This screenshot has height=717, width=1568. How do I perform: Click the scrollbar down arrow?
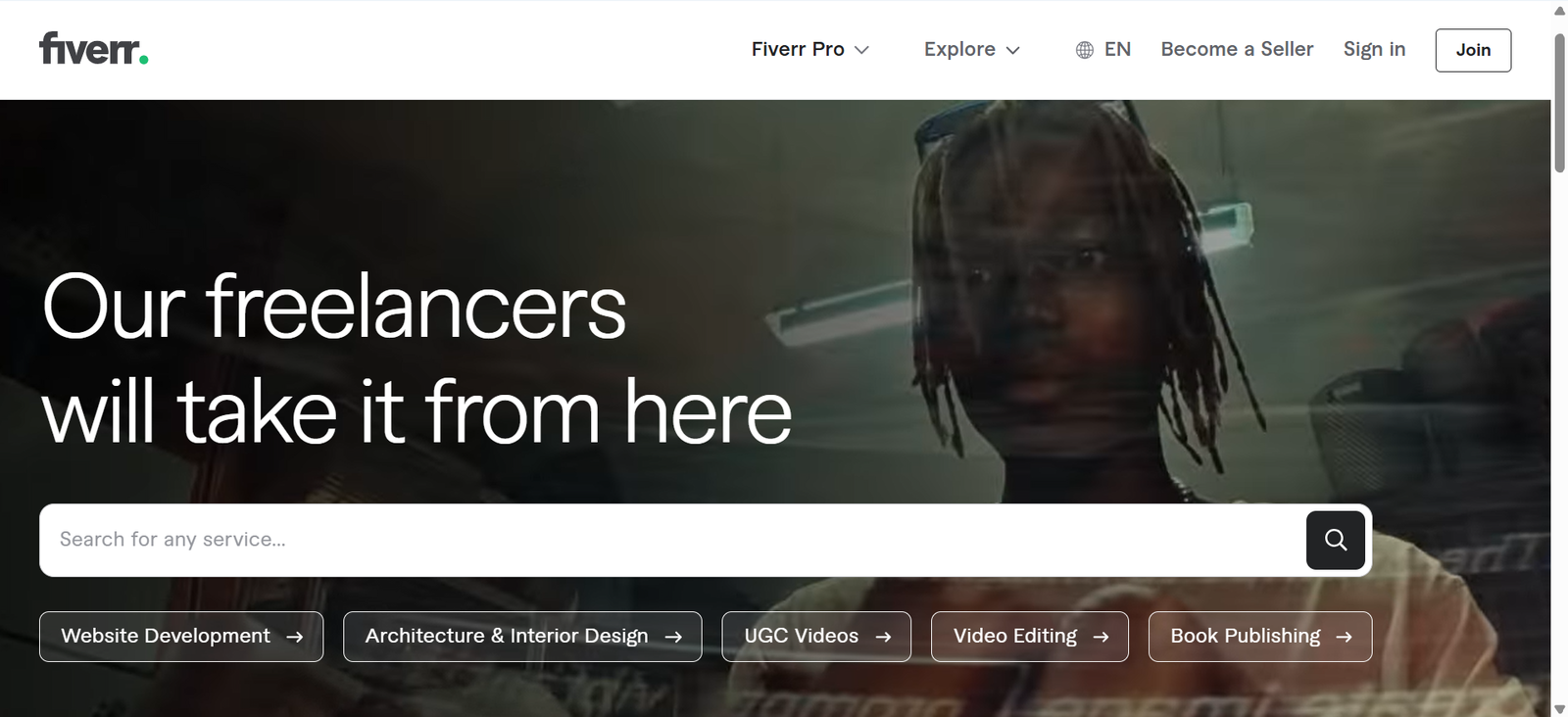1559,708
